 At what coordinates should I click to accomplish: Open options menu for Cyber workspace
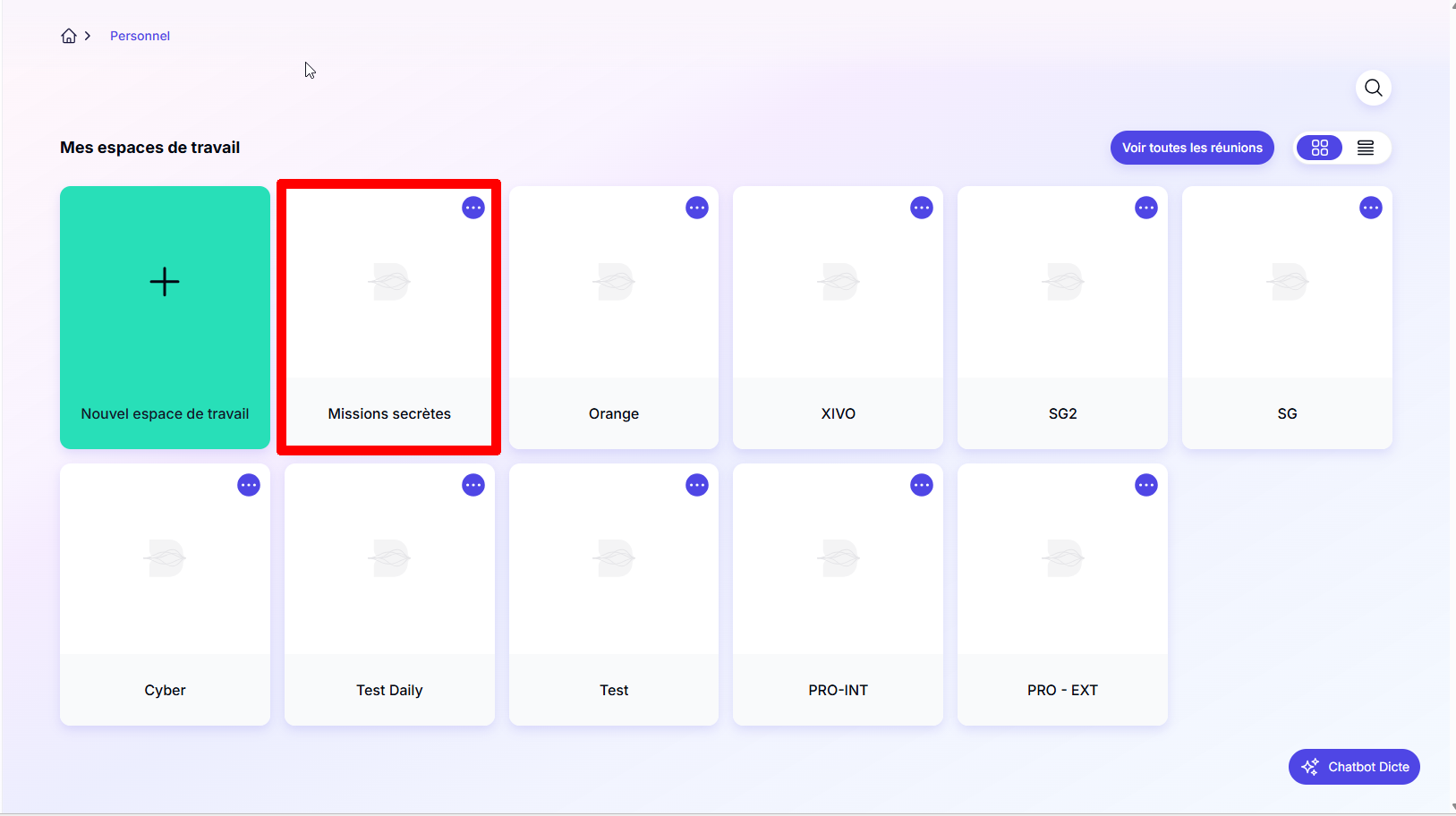tap(249, 485)
